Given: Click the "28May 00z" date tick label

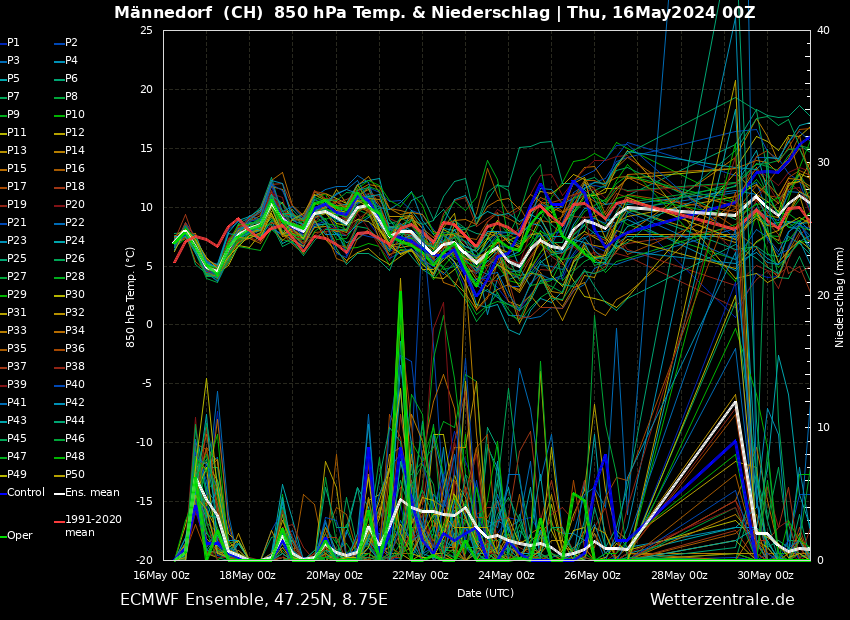Looking at the screenshot, I should [679, 575].
